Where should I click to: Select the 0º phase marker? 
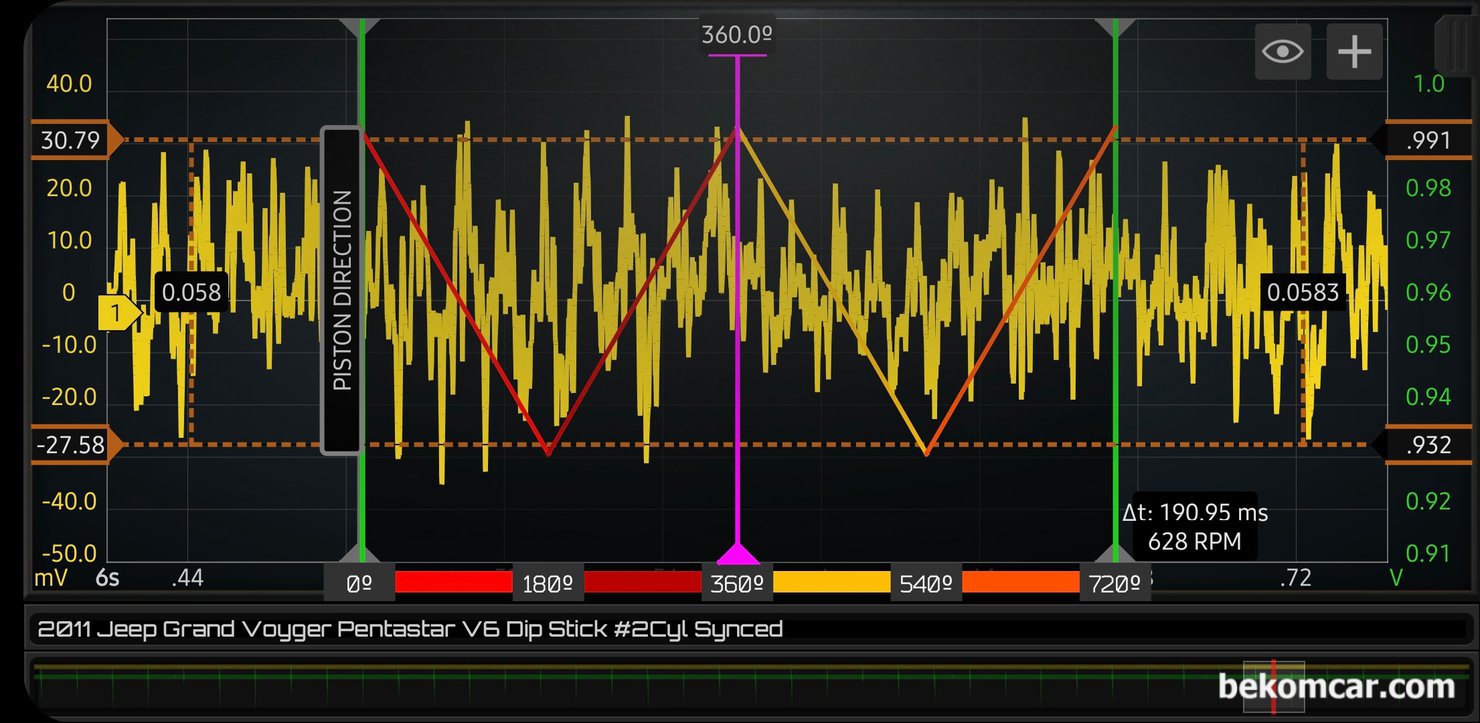click(x=359, y=584)
